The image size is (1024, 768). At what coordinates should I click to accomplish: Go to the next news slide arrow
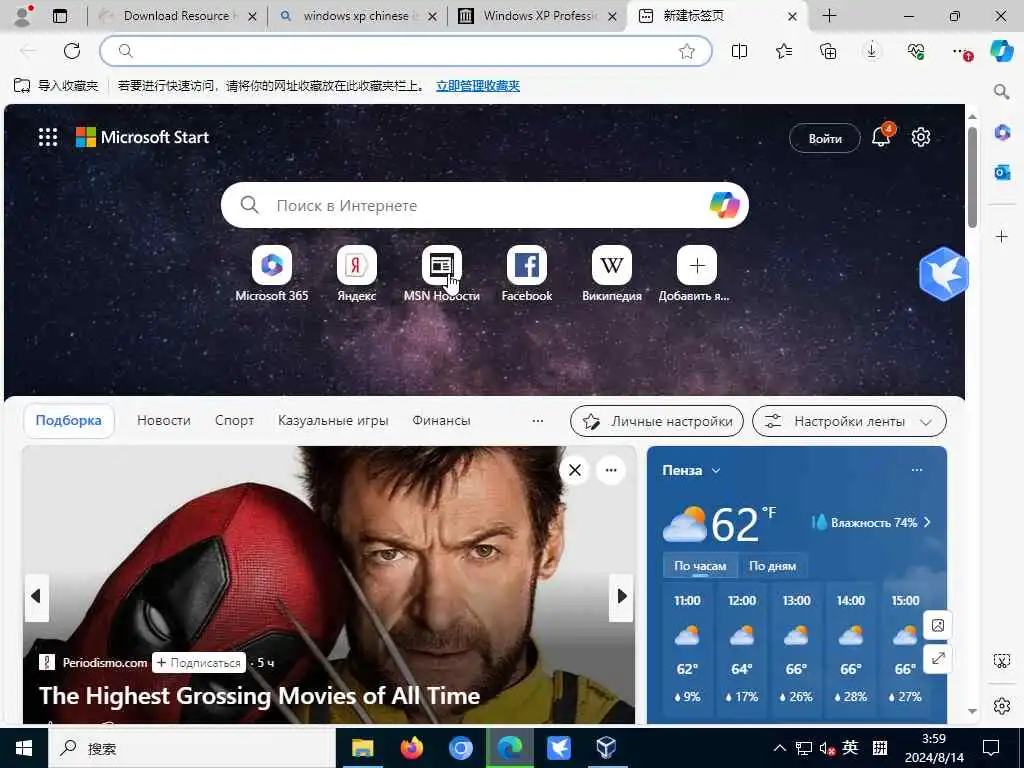point(621,596)
